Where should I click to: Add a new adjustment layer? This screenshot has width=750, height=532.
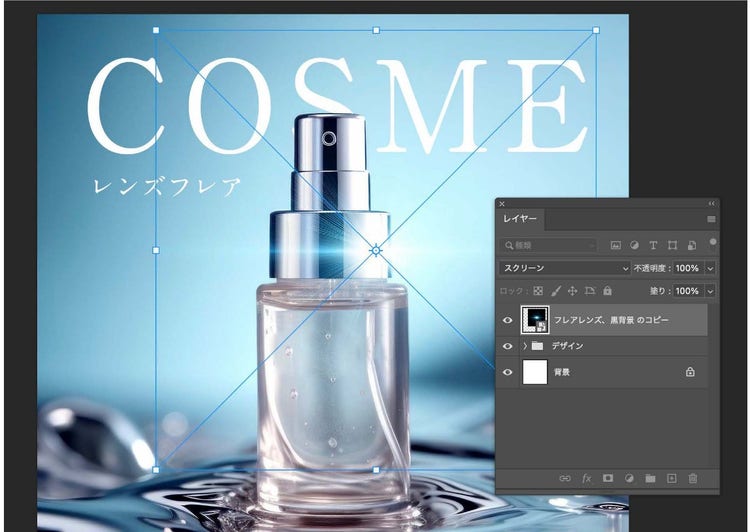pyautogui.click(x=629, y=479)
